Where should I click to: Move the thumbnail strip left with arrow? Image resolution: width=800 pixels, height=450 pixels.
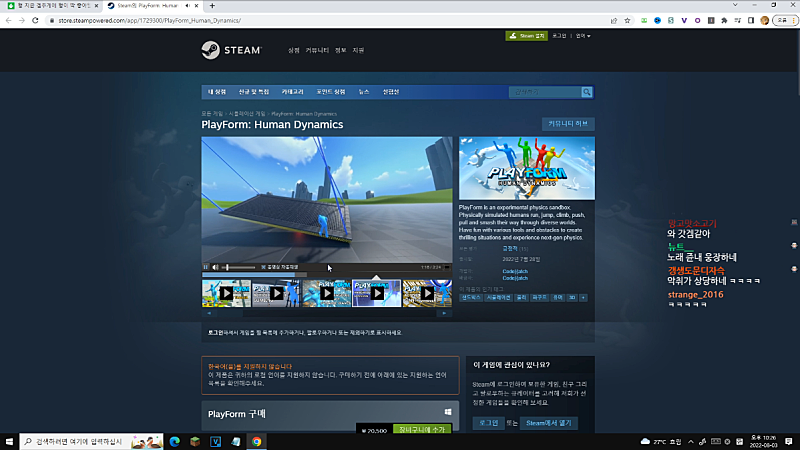(209, 313)
